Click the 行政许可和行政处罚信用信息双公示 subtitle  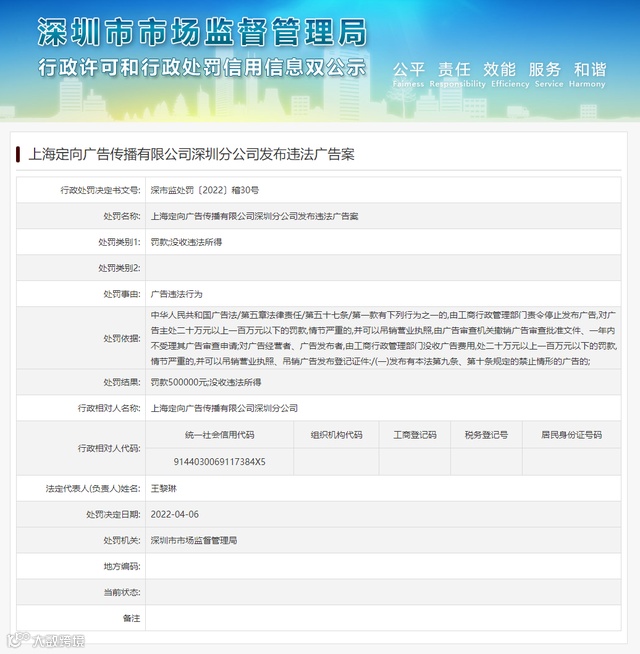point(202,67)
